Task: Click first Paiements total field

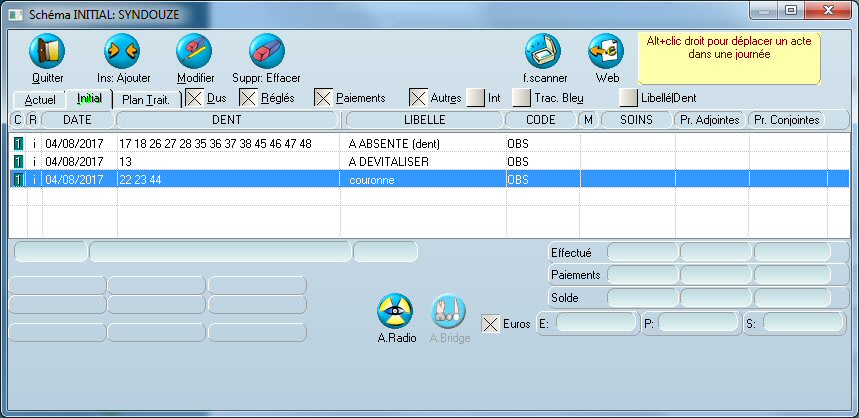Action: 642,275
